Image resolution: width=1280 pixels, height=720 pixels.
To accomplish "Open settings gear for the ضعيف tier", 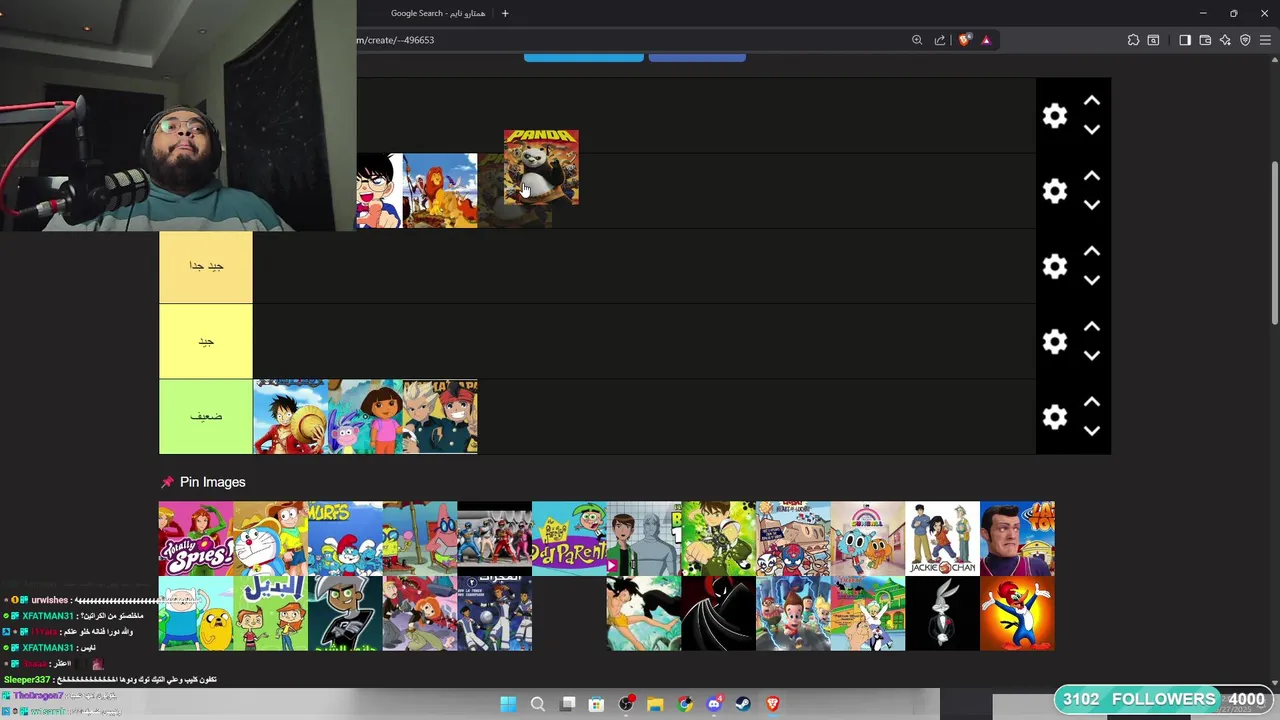I will (1055, 417).
